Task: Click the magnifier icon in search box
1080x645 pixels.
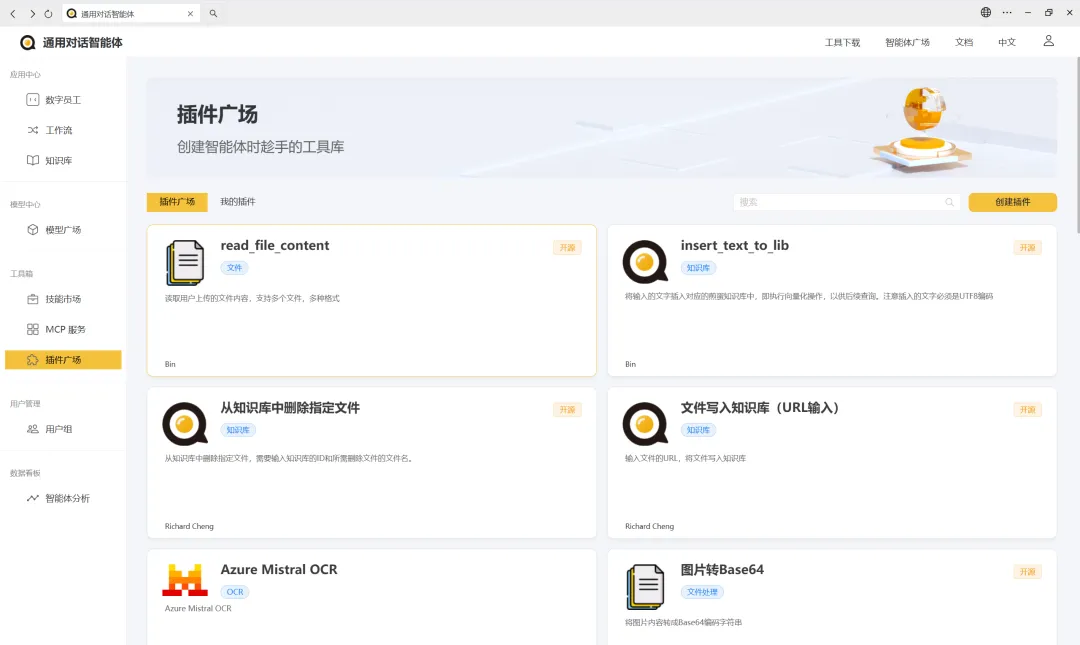Action: click(x=949, y=202)
